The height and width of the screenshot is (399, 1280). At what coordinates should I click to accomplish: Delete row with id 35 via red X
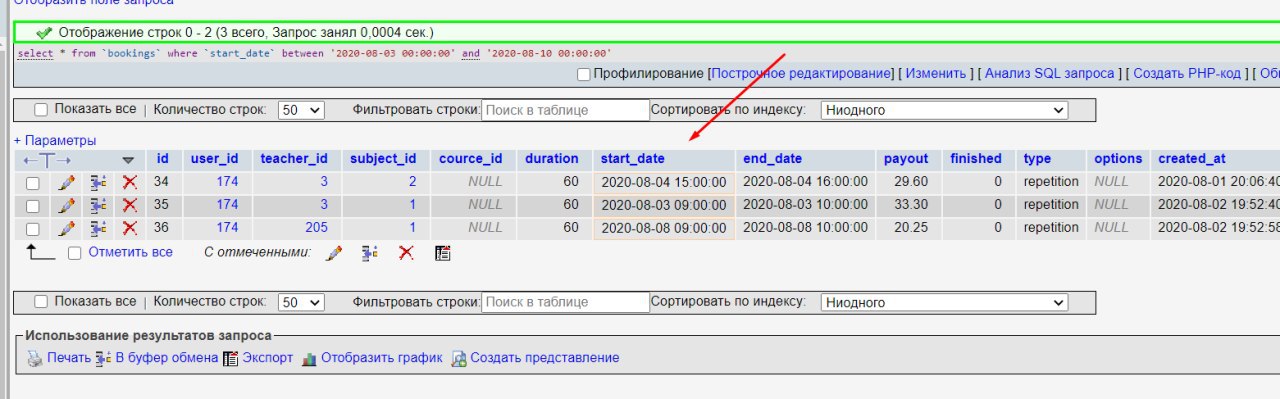pos(130,205)
